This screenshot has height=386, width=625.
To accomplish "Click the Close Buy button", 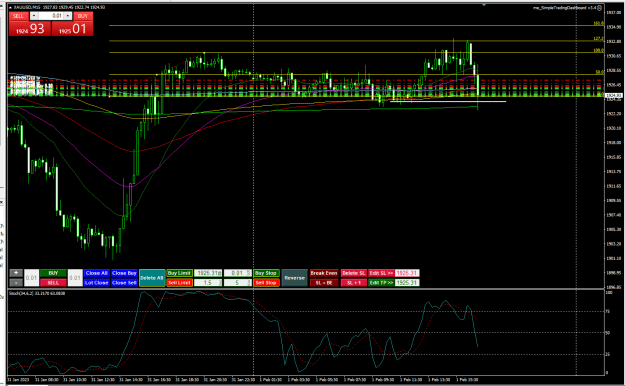I will [x=124, y=273].
